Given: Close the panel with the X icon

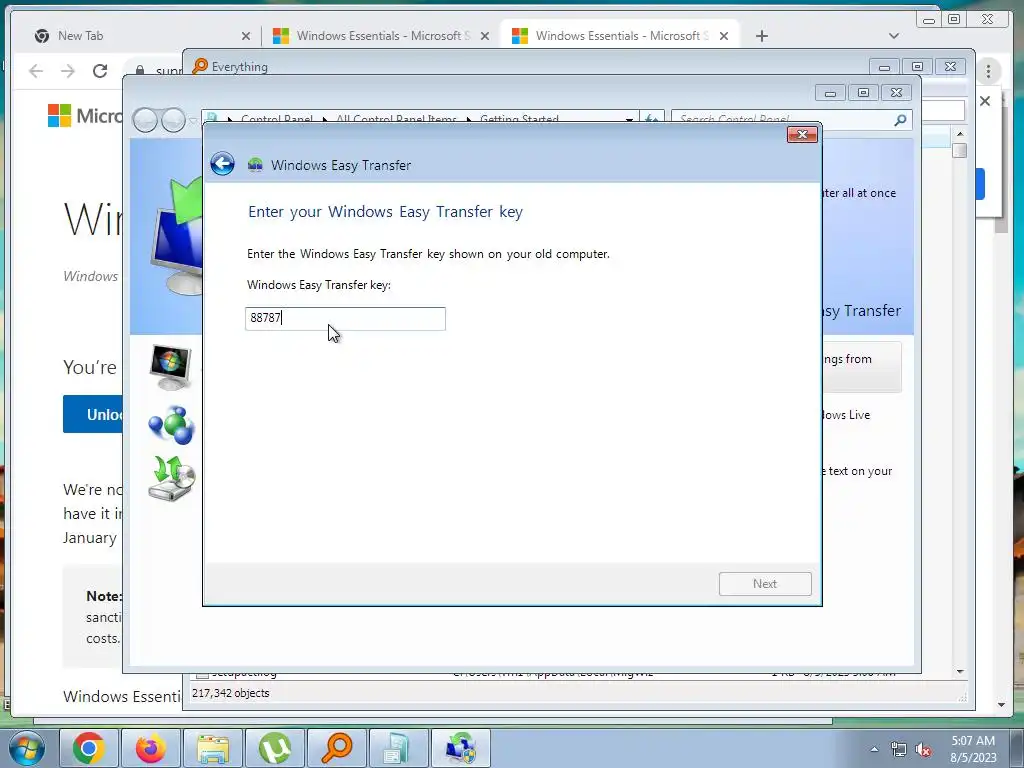Looking at the screenshot, I should 985,101.
